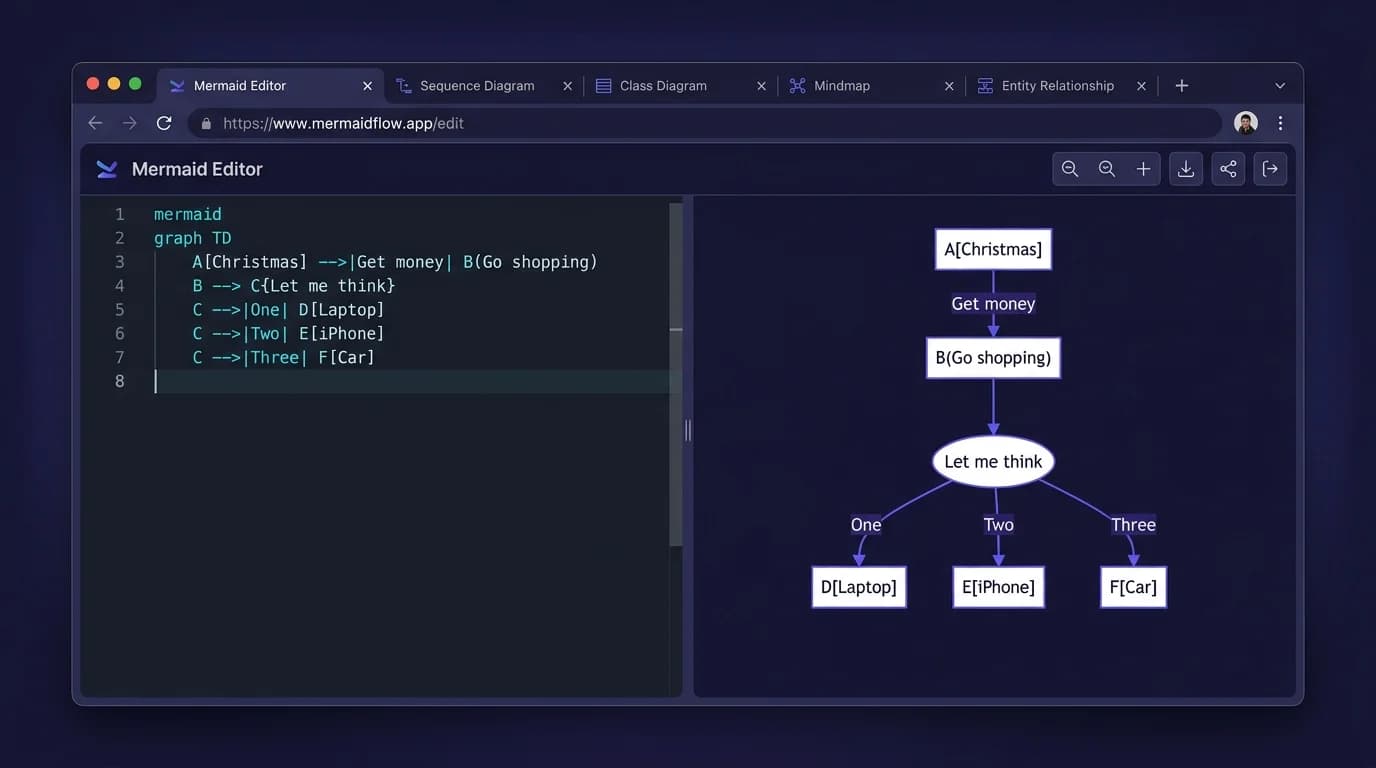1376x768 pixels.
Task: Select the D[Laptop] diagram node
Action: pyautogui.click(x=859, y=587)
